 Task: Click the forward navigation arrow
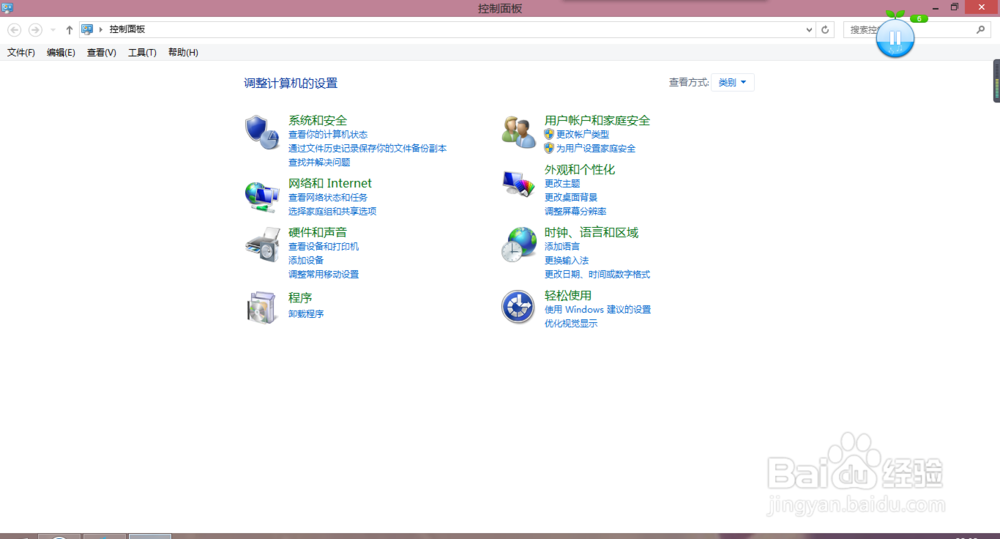click(35, 29)
